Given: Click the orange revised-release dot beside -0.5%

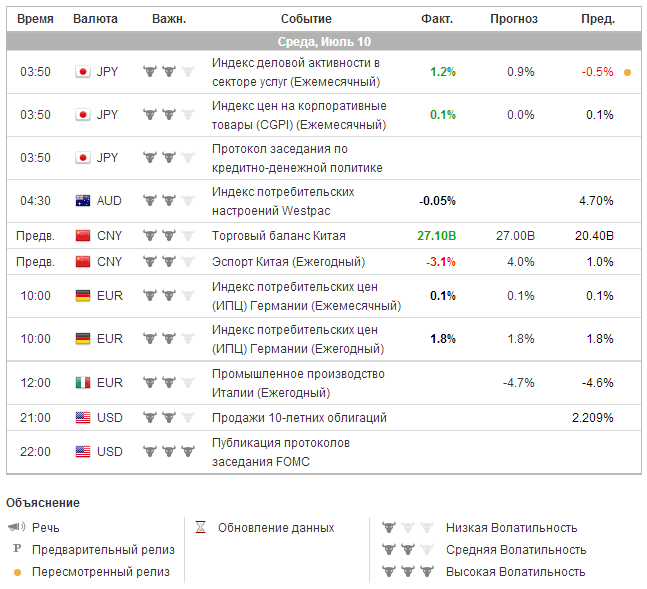Looking at the screenshot, I should (627, 72).
